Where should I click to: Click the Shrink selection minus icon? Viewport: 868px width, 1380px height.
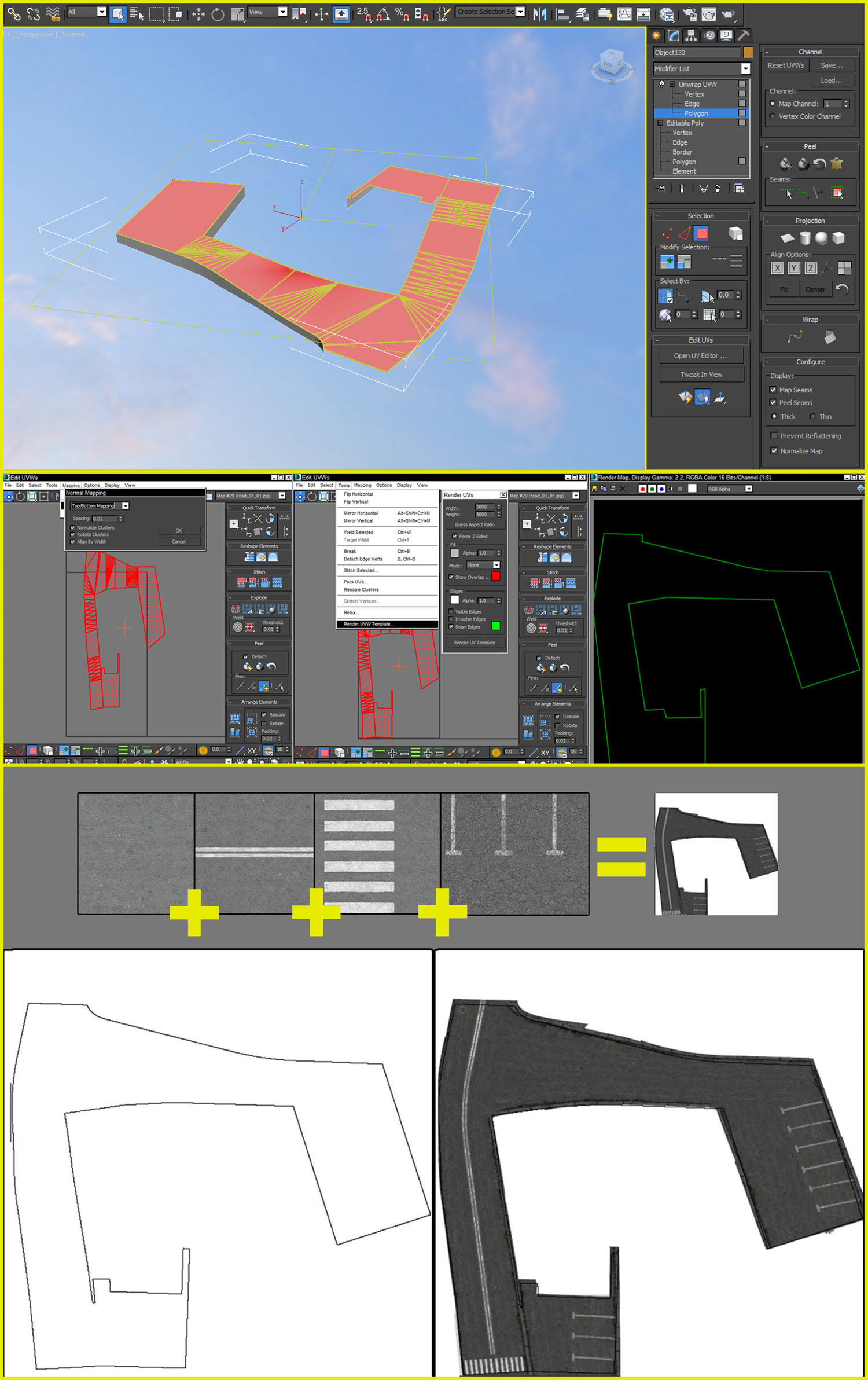(x=684, y=262)
